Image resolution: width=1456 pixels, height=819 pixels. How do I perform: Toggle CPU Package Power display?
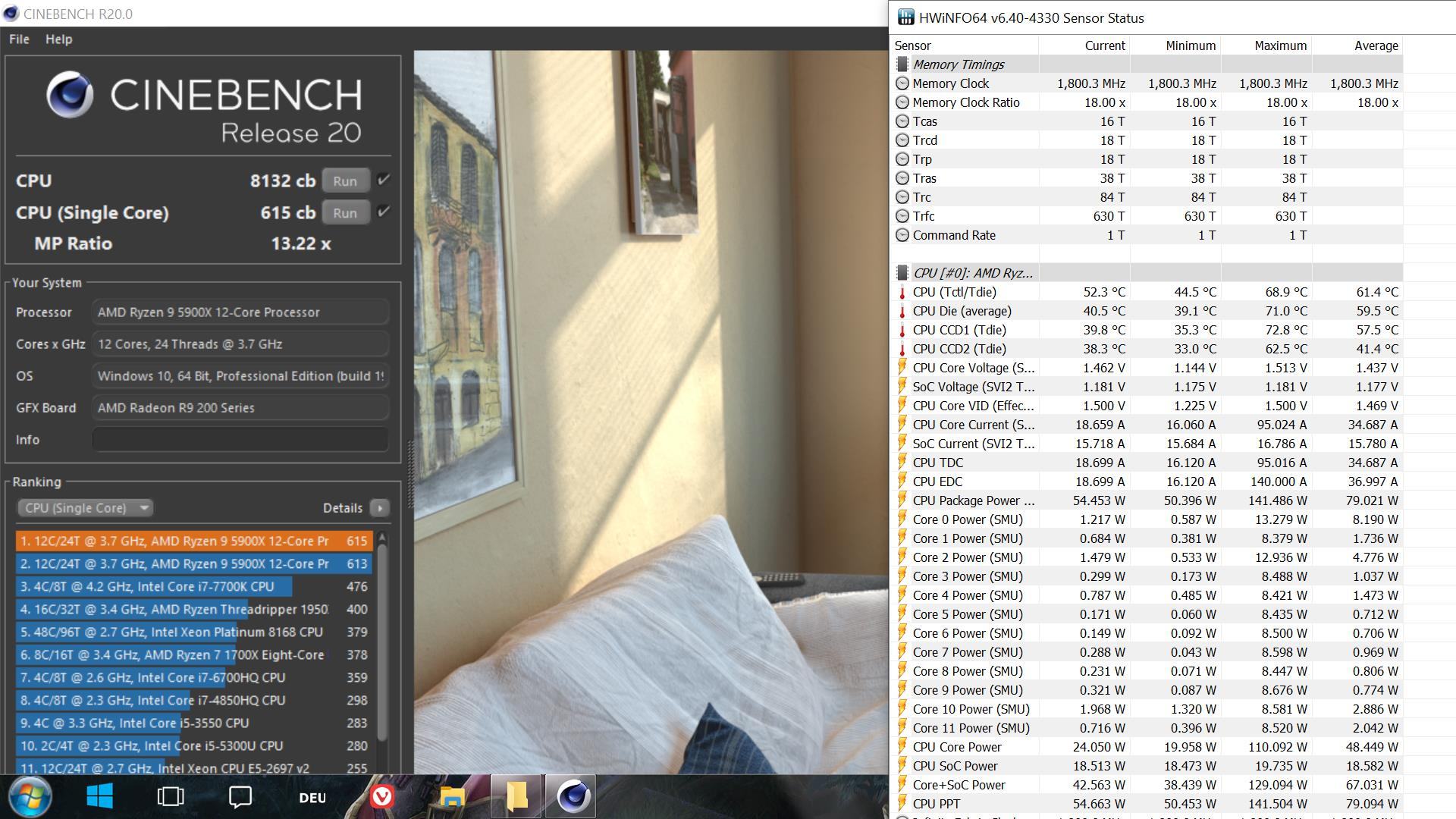pyautogui.click(x=901, y=500)
